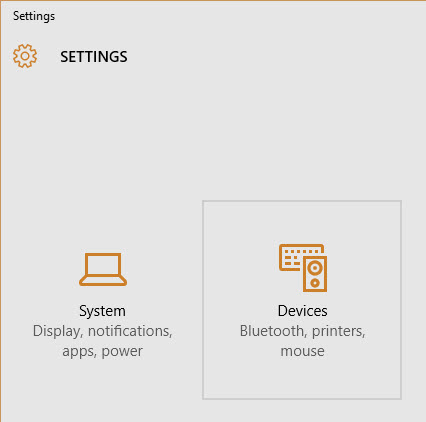Click the Settings window title text
The height and width of the screenshot is (422, 426).
34,16
